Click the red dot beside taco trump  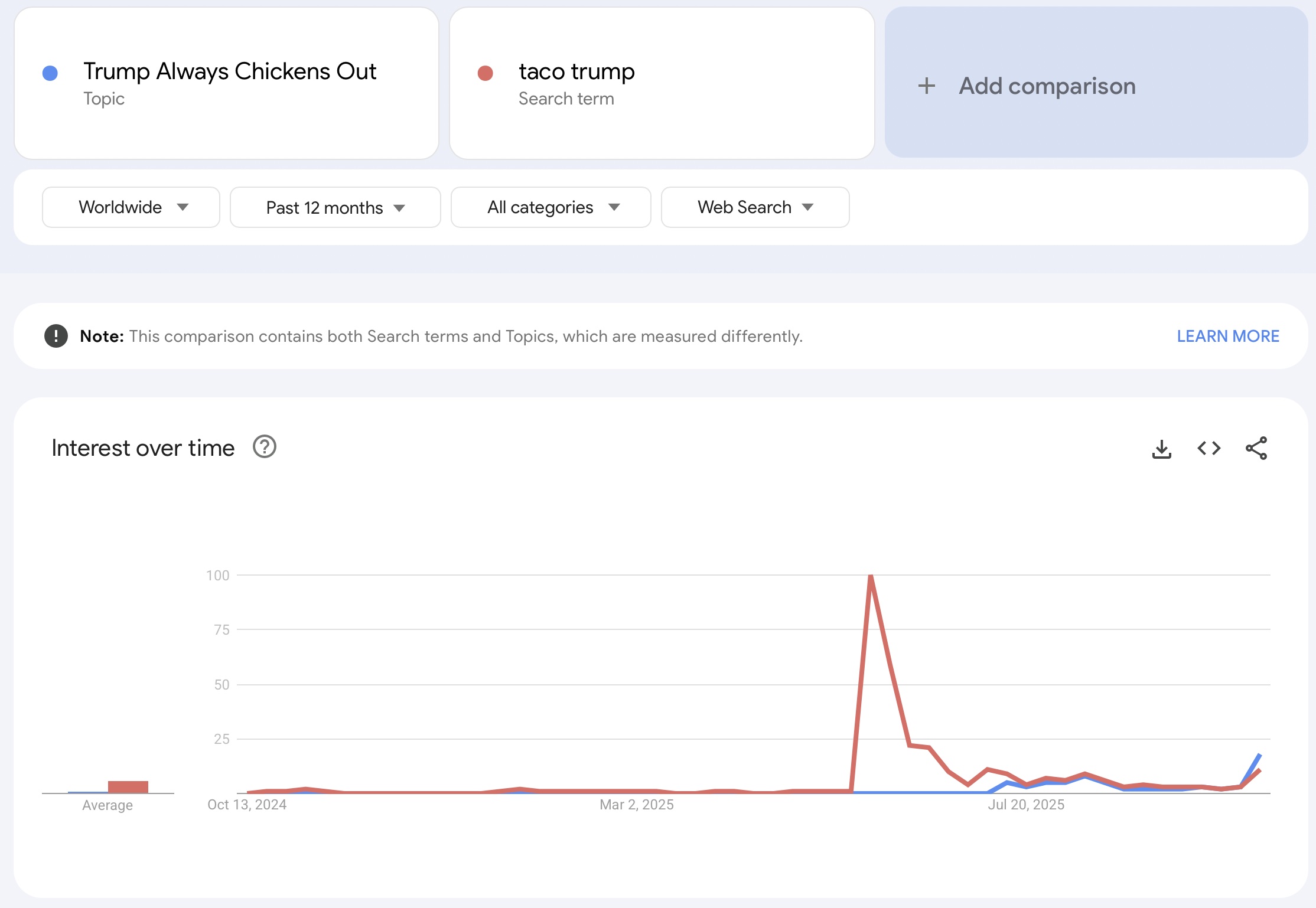click(485, 73)
